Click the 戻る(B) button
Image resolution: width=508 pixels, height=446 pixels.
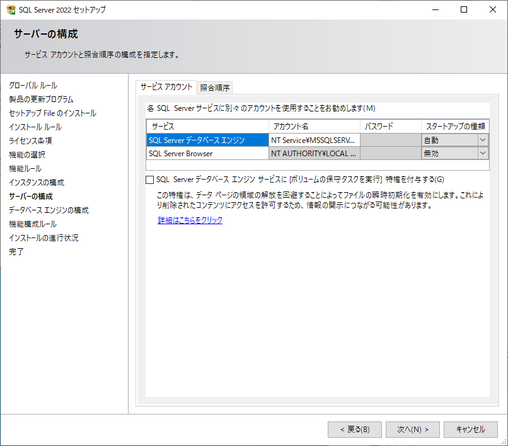click(355, 429)
